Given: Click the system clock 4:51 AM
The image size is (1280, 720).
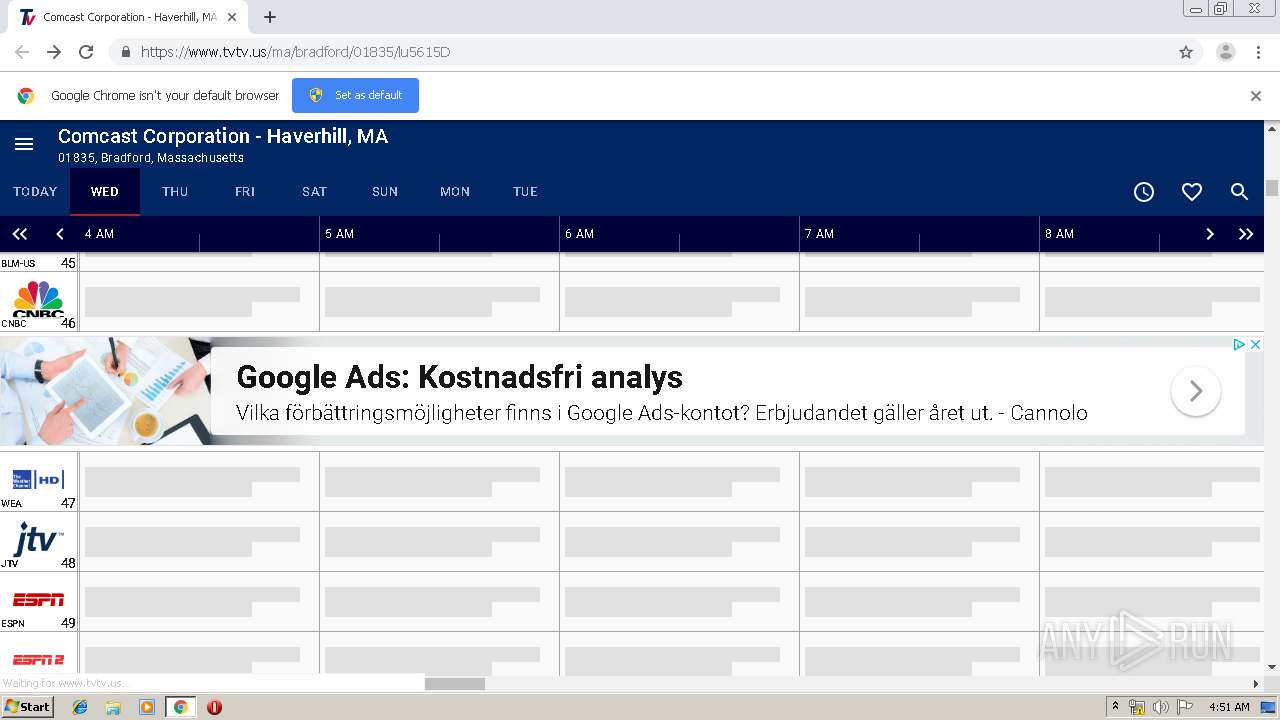Looking at the screenshot, I should coord(1229,707).
